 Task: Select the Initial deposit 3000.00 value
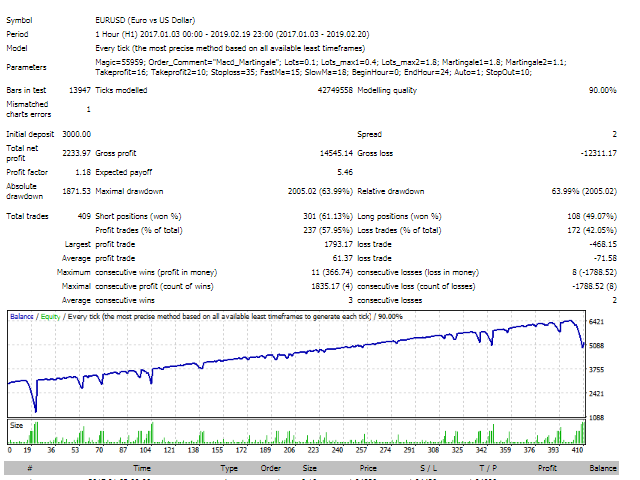point(76,134)
